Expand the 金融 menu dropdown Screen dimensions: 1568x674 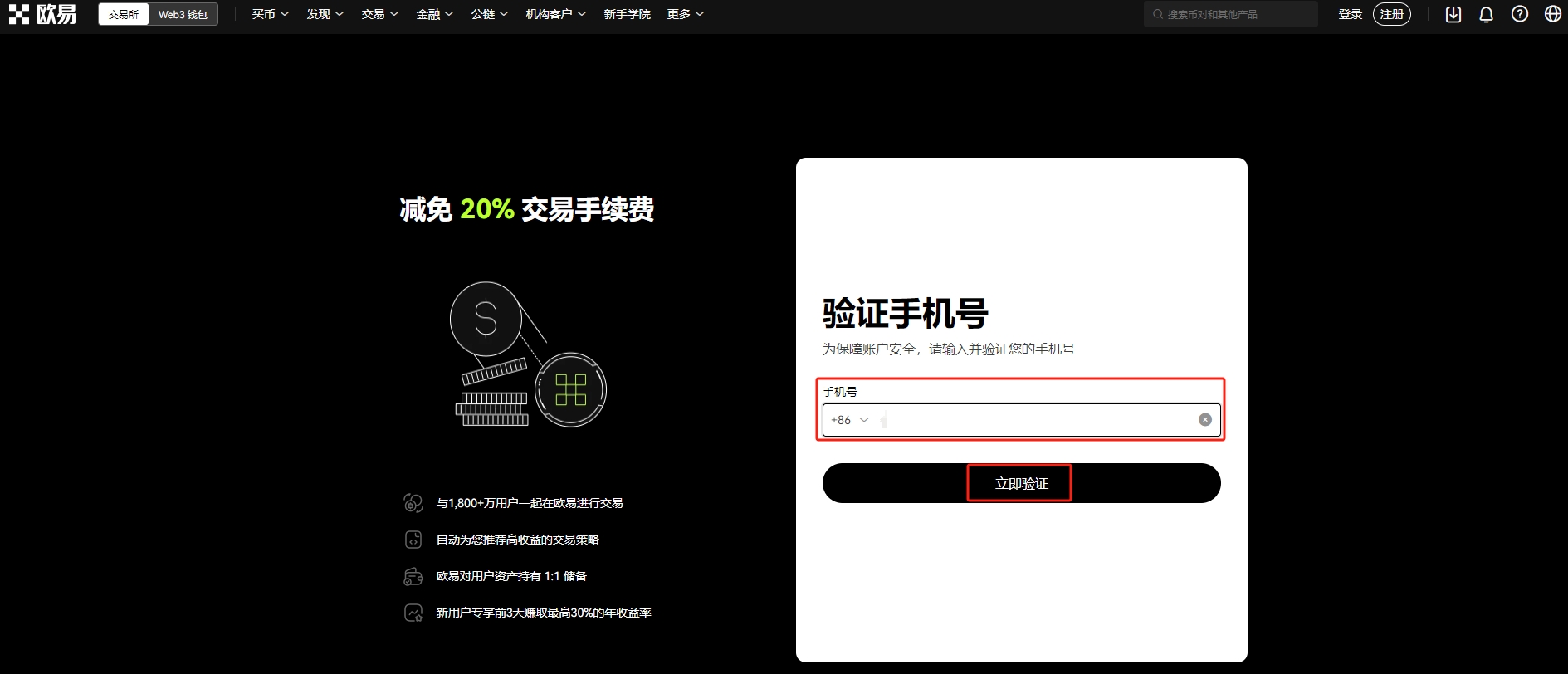point(434,14)
